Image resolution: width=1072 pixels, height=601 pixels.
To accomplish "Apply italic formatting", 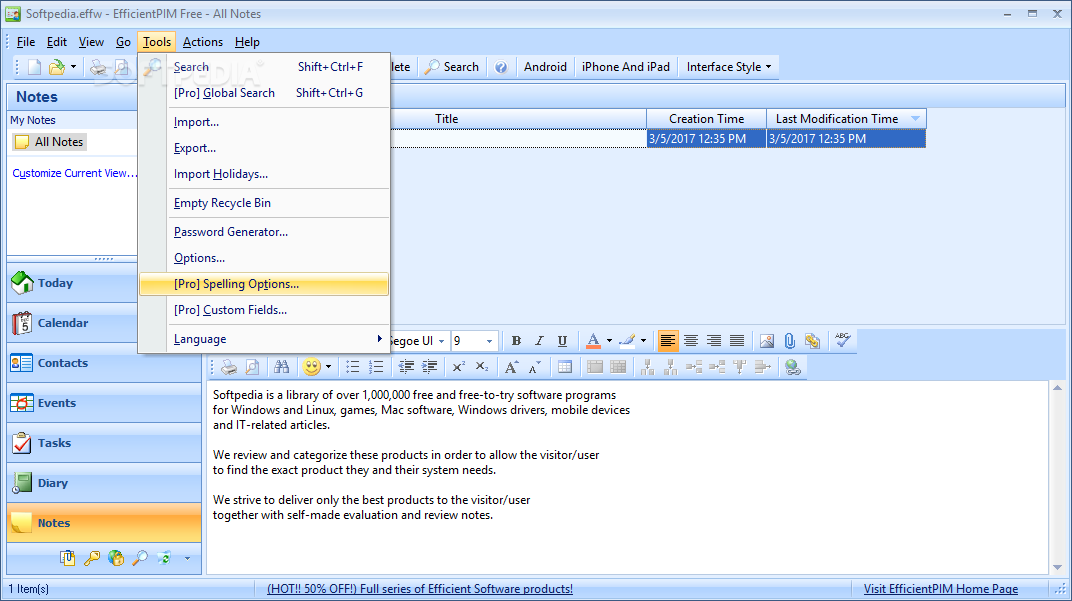I will click(x=539, y=340).
